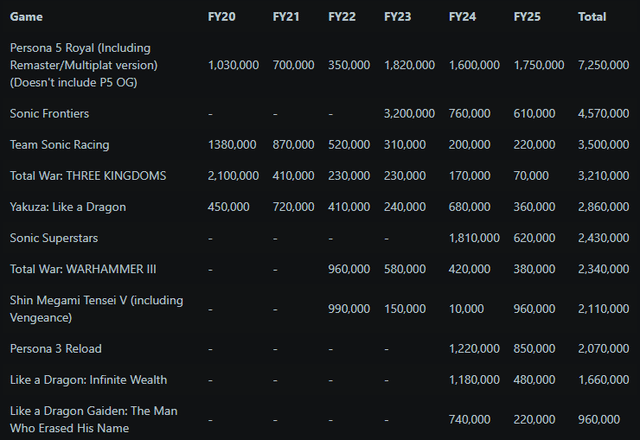This screenshot has width=640, height=440.
Task: Select the FY23 column header
Action: (x=397, y=17)
